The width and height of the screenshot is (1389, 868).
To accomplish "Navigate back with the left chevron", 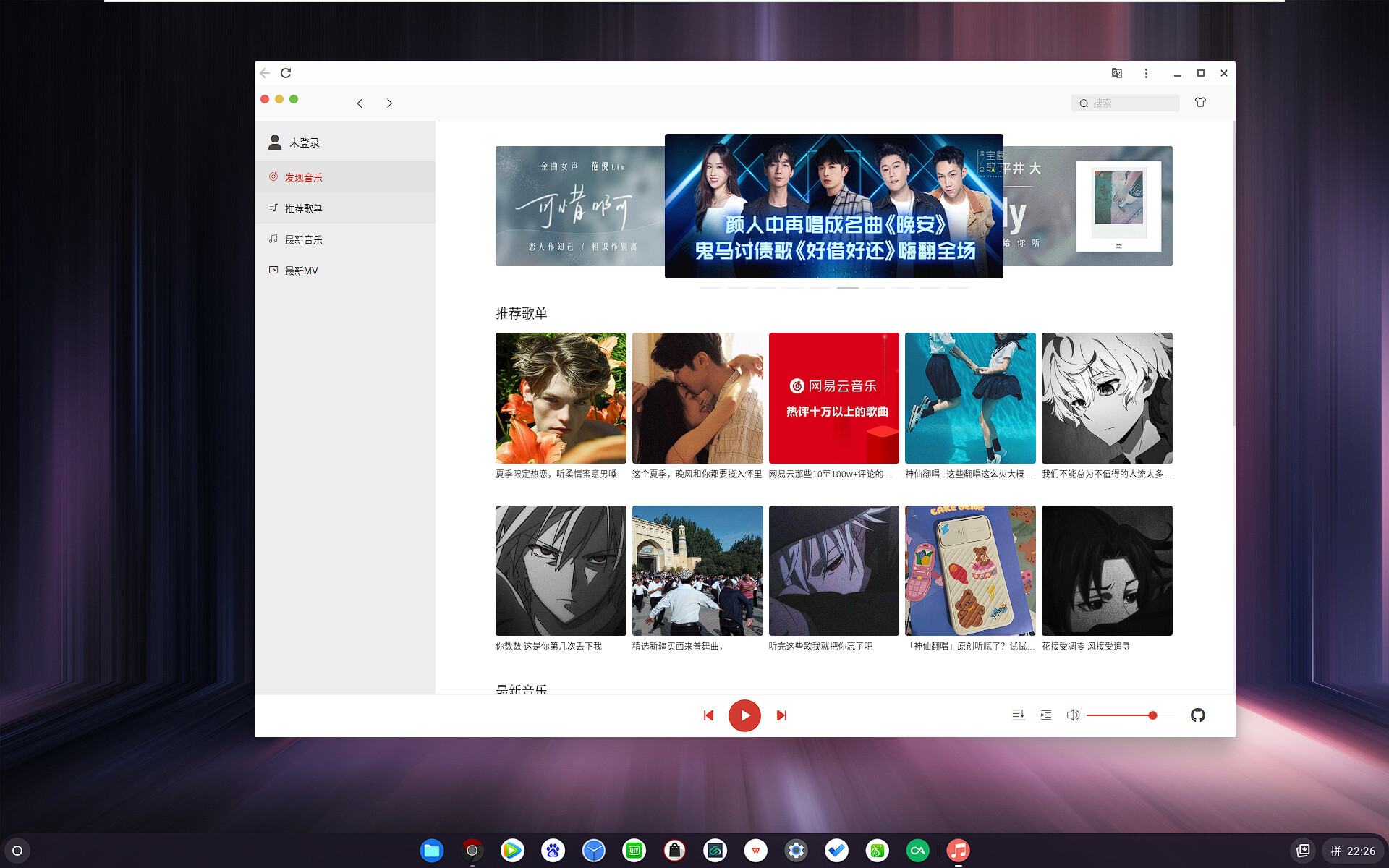I will coord(360,103).
